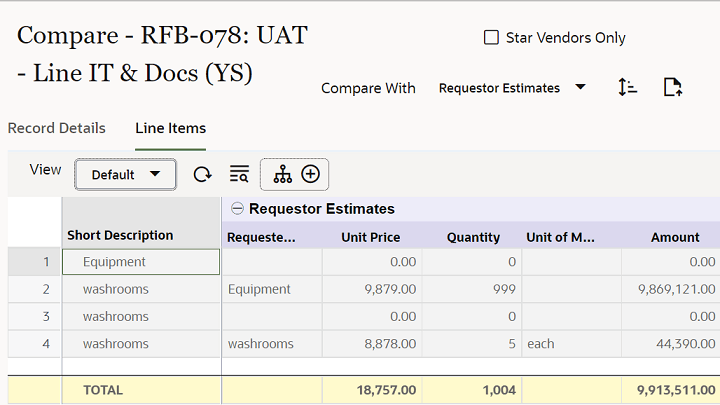
Task: Click the 8,878.00 unit price cell
Action: tap(371, 344)
